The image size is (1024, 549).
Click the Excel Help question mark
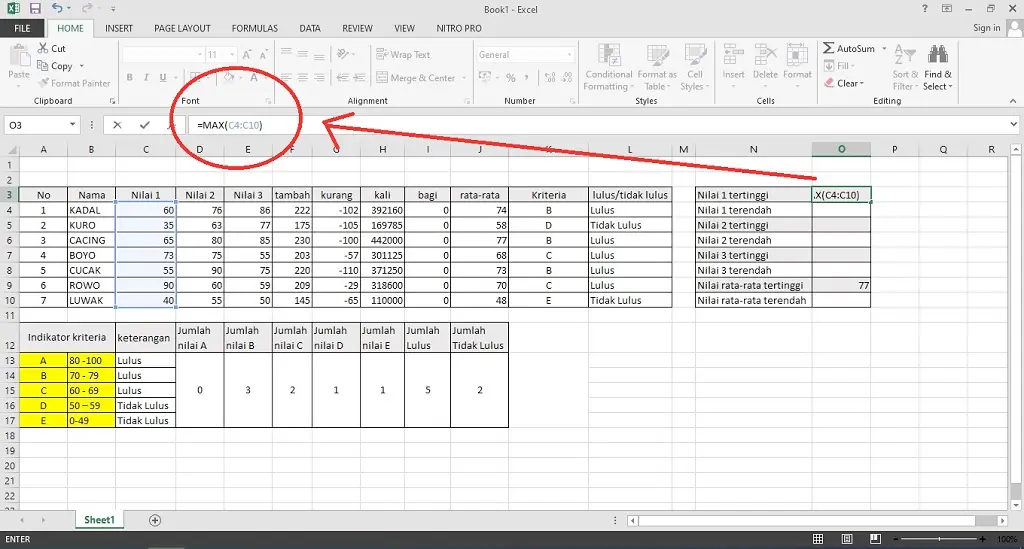(924, 8)
